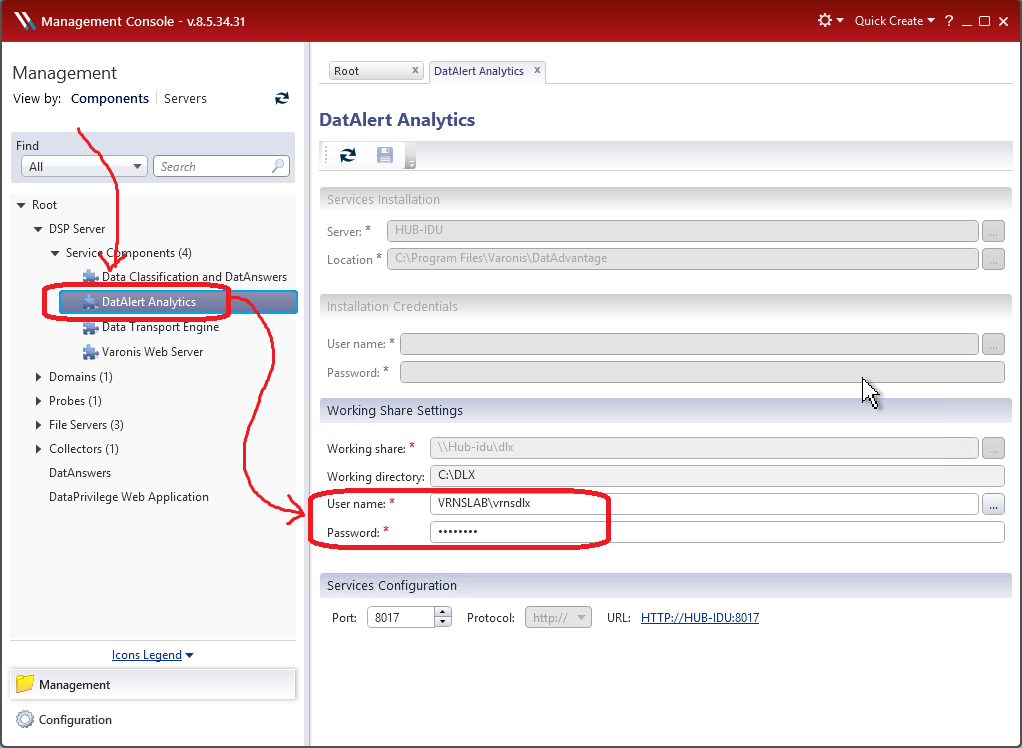1022x748 pixels.
Task: Expand the Domains (1) node
Action: [38, 377]
